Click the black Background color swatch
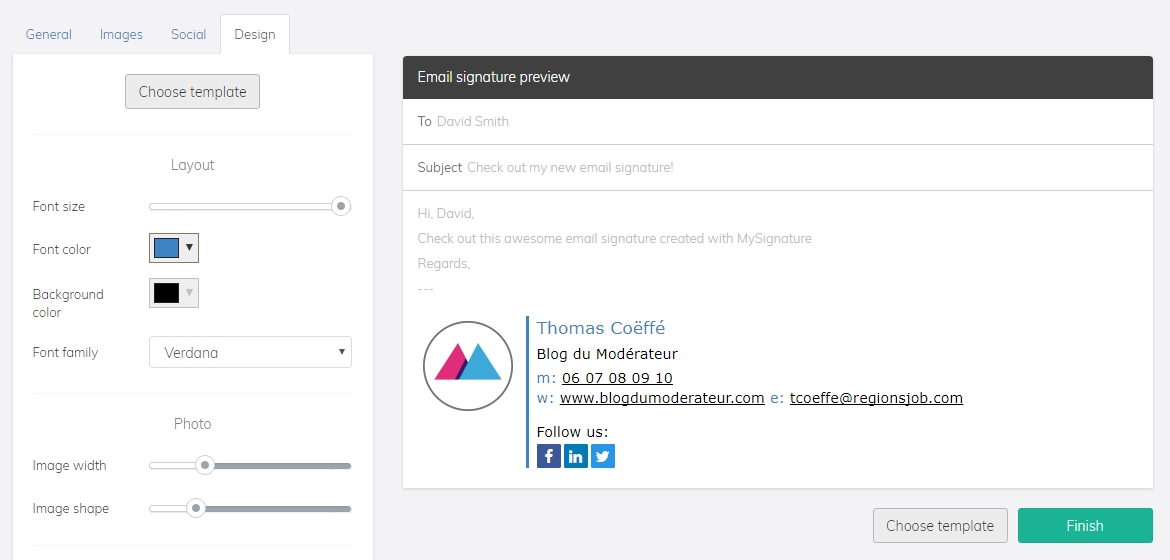 166,293
